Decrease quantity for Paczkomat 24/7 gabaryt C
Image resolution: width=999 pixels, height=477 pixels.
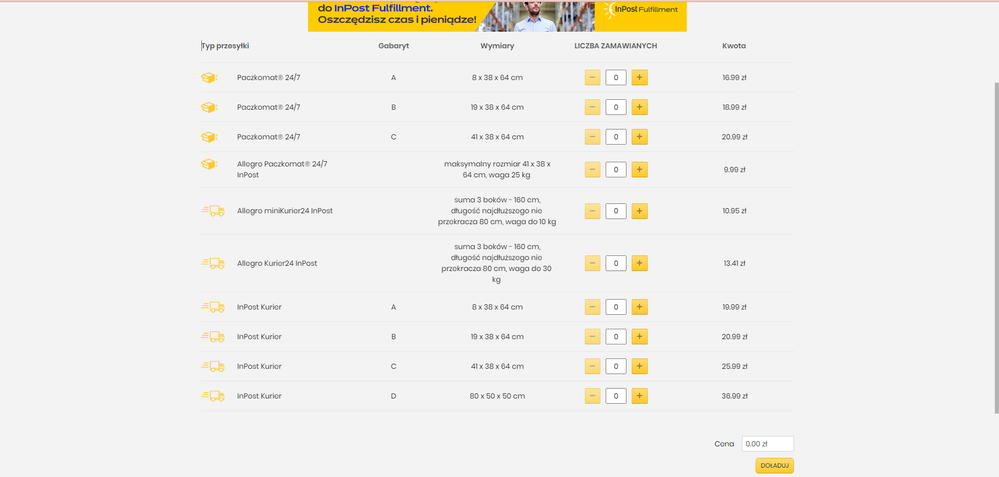point(593,137)
